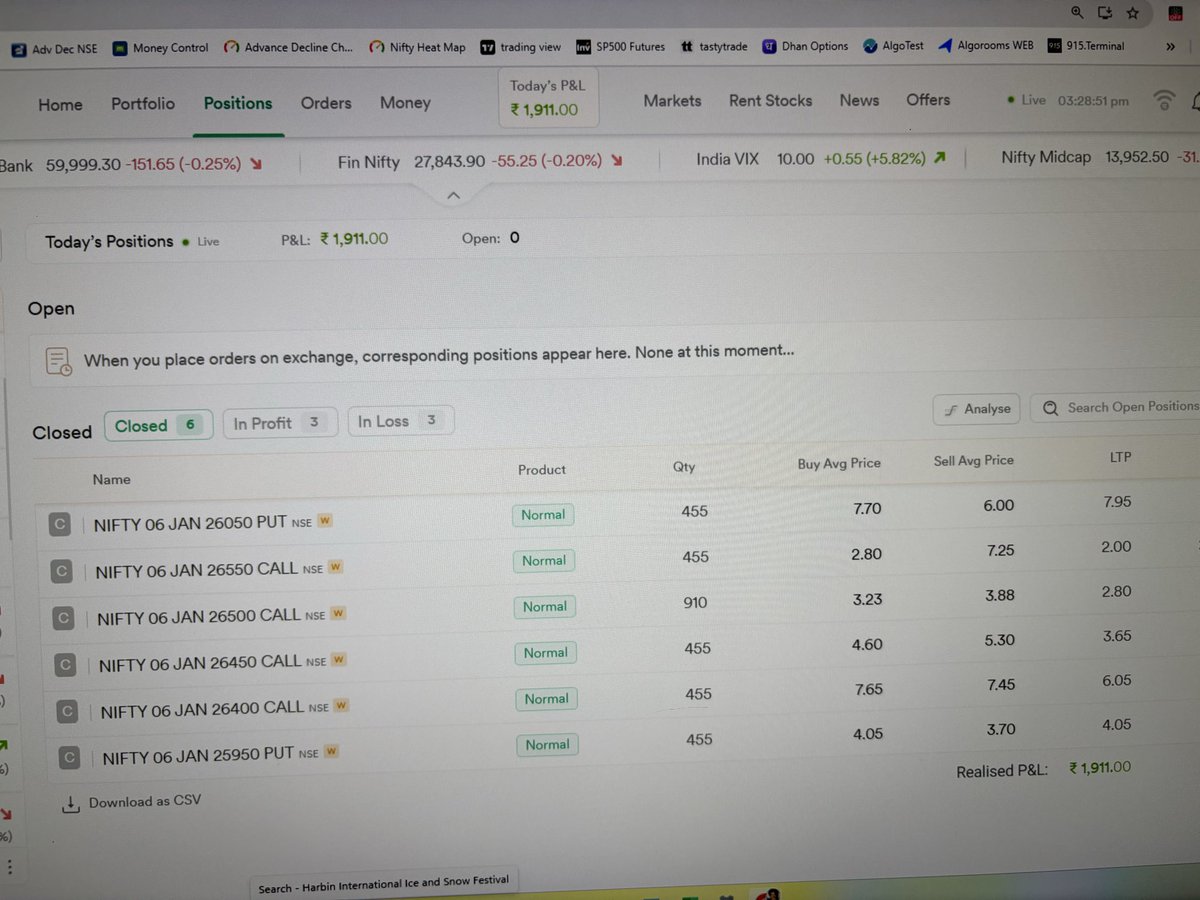Select the Positions tab

(238, 103)
